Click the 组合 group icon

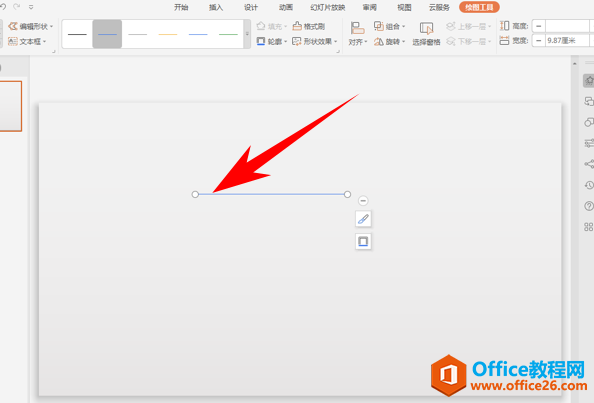(x=378, y=26)
